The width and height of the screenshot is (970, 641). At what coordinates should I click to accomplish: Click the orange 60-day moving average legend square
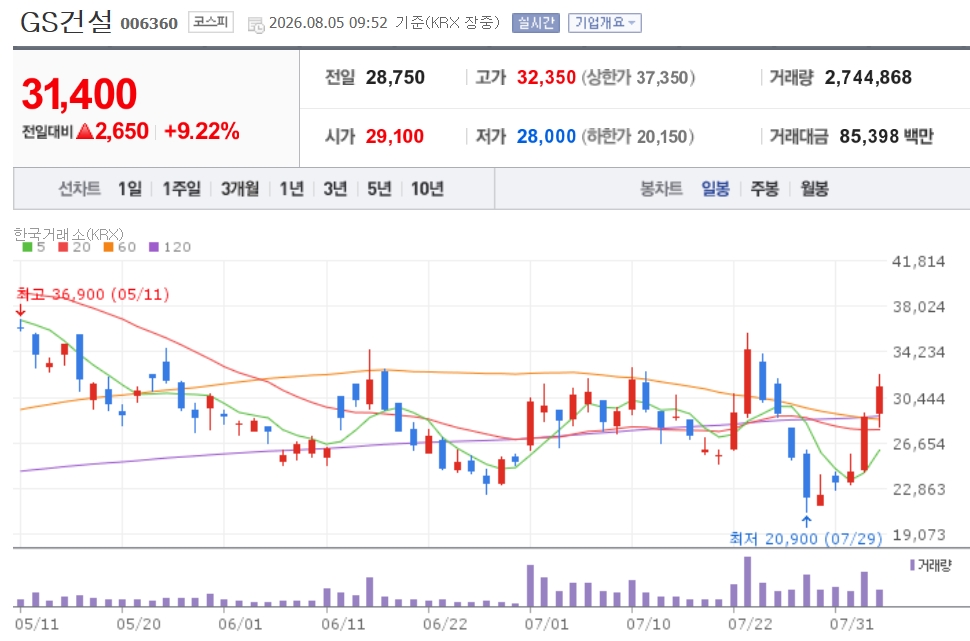108,247
